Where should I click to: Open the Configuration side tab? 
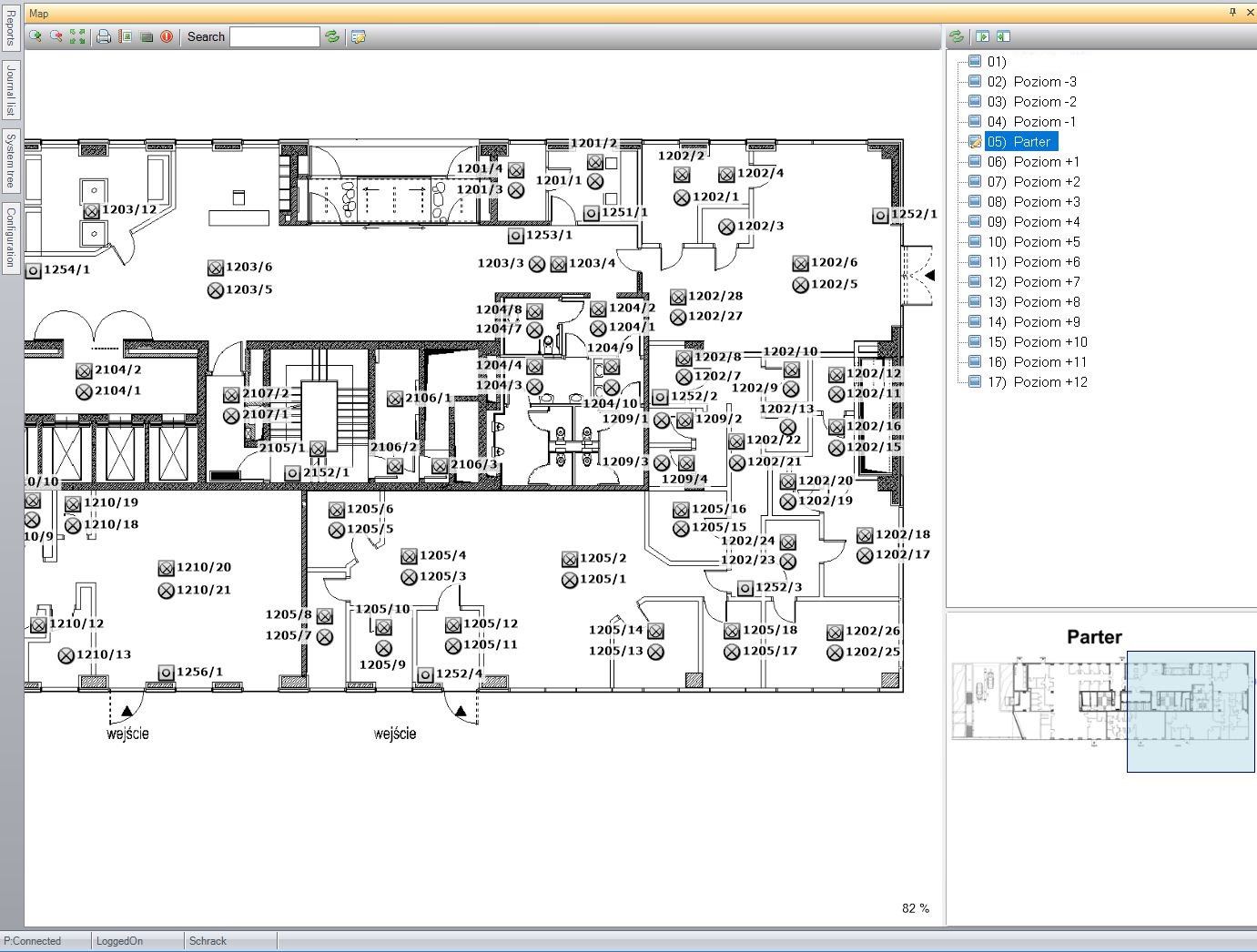coord(11,237)
